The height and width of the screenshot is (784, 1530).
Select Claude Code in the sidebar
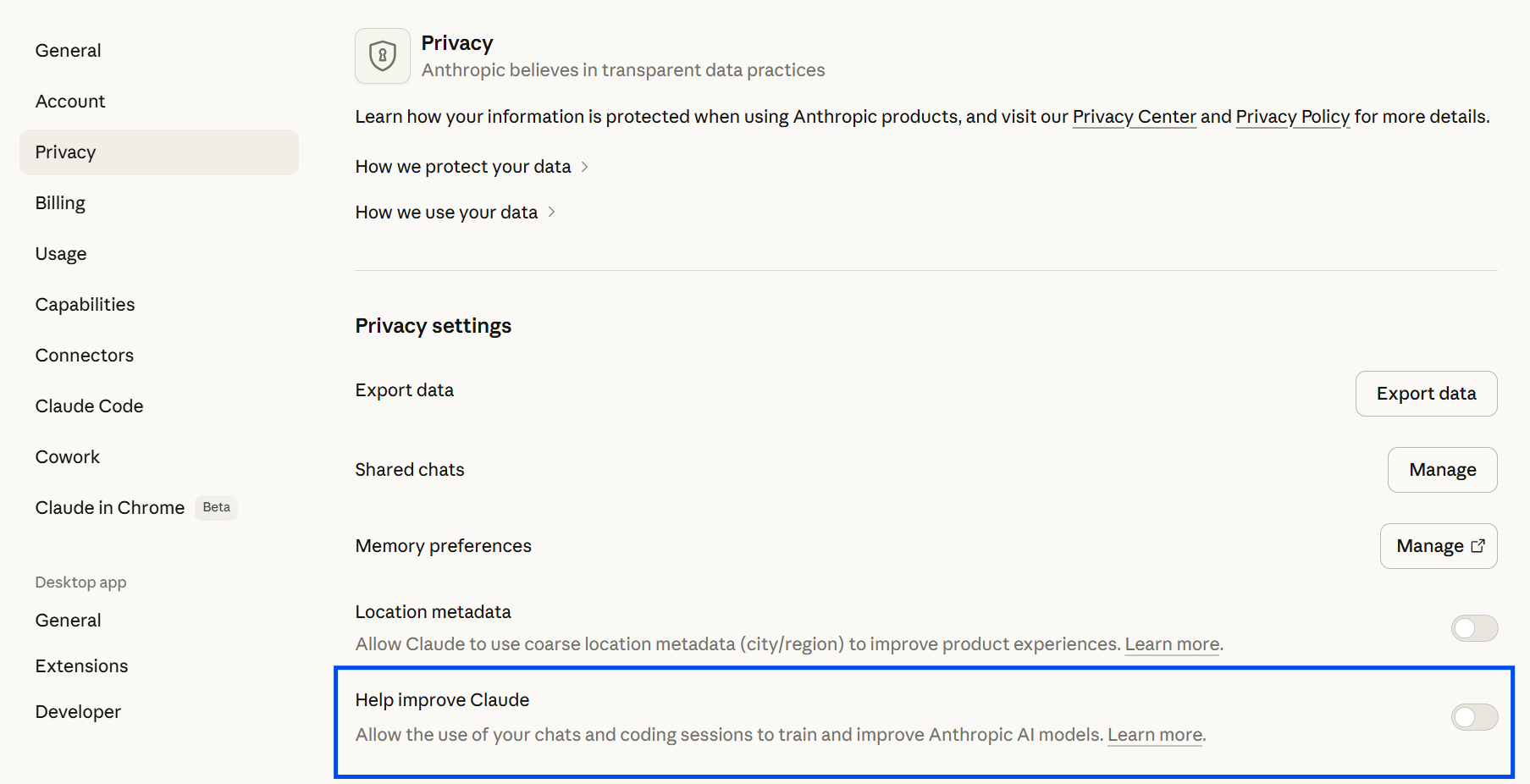click(x=89, y=406)
